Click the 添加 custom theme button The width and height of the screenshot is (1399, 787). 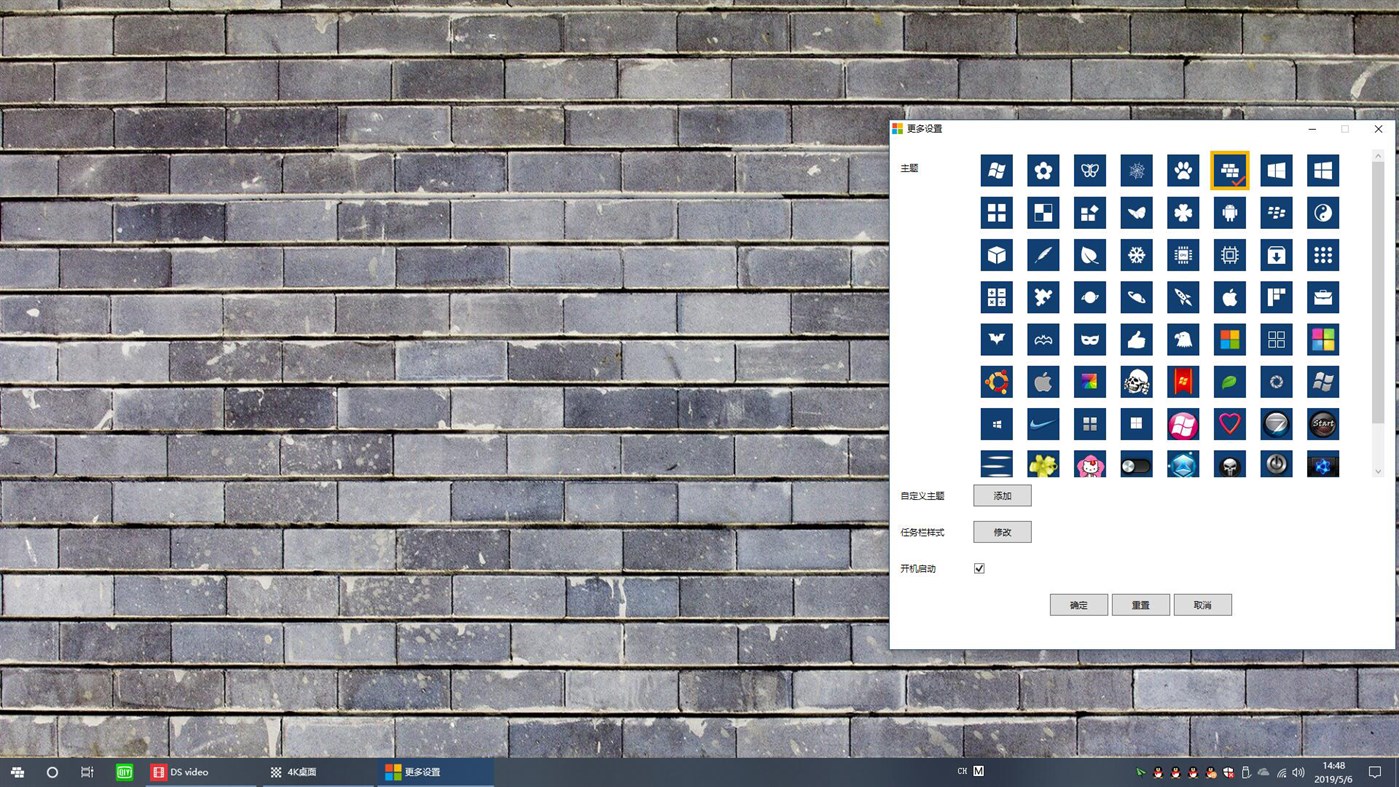pos(1001,495)
